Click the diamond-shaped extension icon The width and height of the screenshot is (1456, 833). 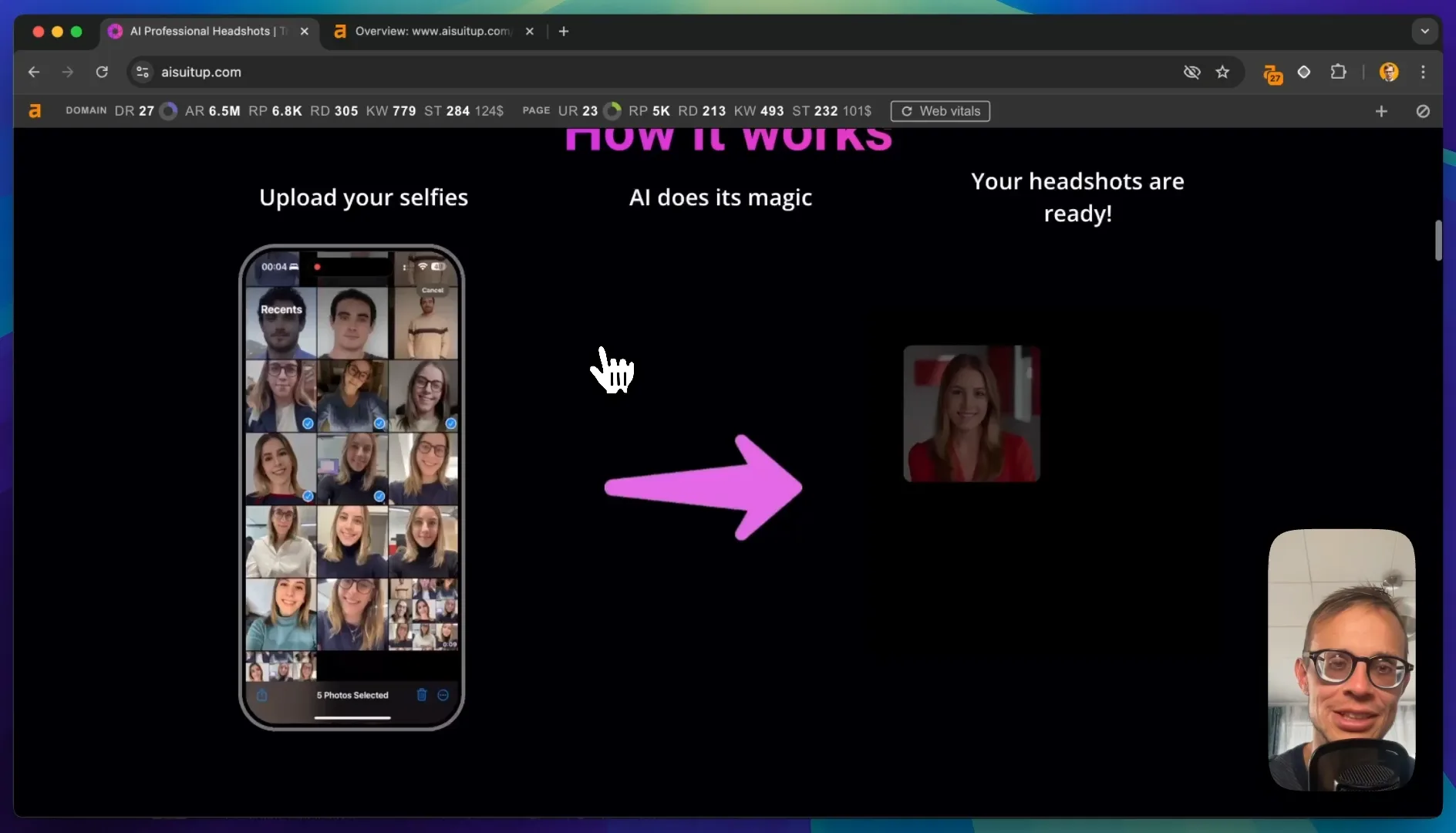[x=1304, y=72]
